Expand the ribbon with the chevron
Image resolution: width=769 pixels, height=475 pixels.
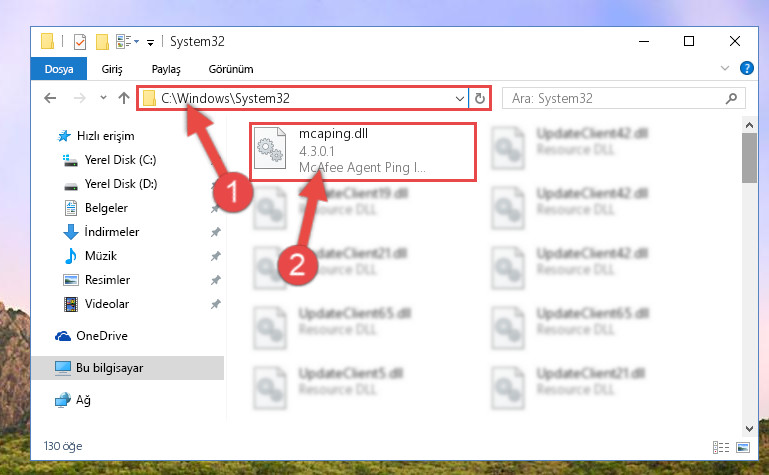(x=724, y=68)
